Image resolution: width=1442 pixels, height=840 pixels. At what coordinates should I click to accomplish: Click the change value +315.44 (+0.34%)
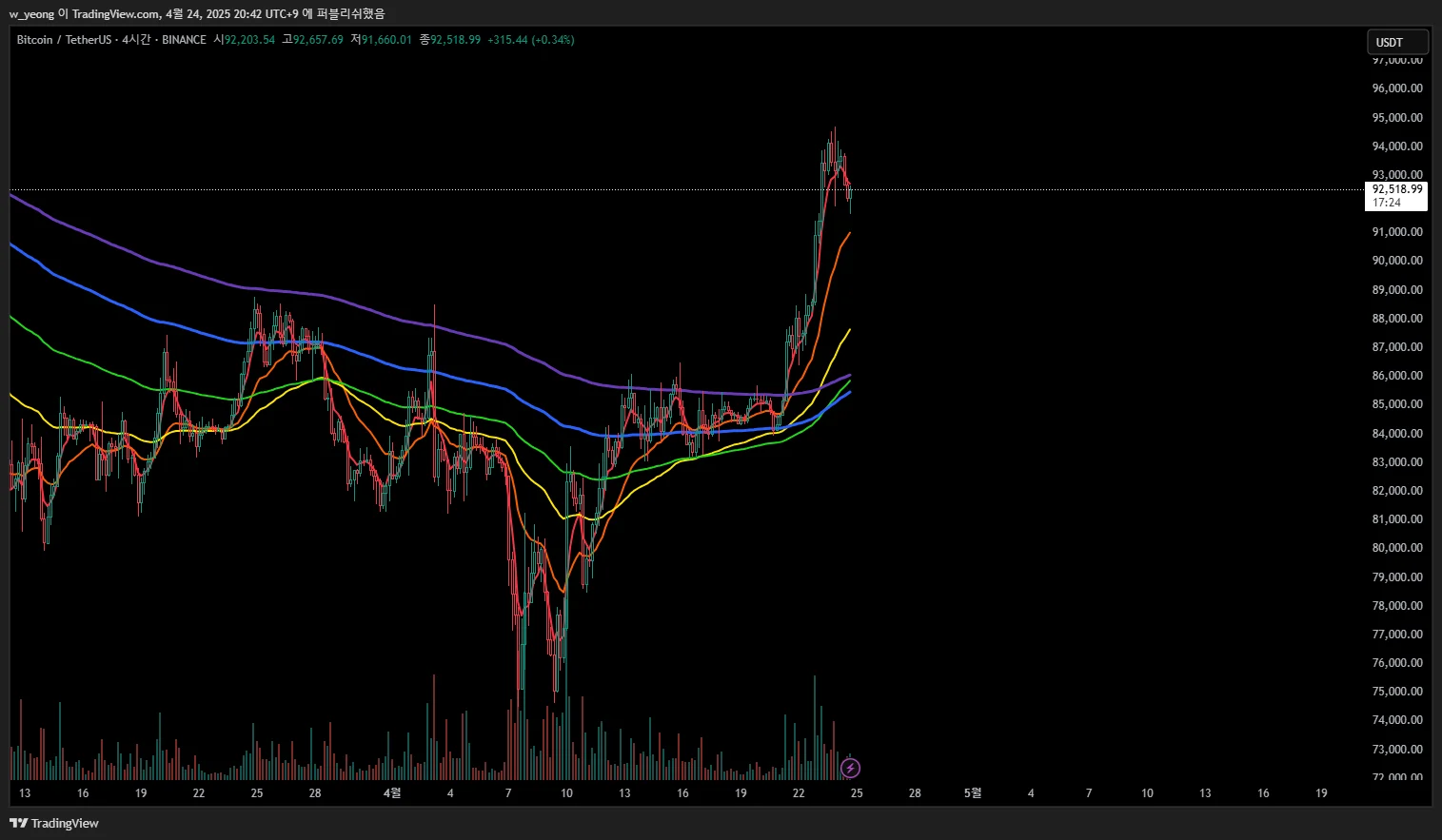click(531, 40)
